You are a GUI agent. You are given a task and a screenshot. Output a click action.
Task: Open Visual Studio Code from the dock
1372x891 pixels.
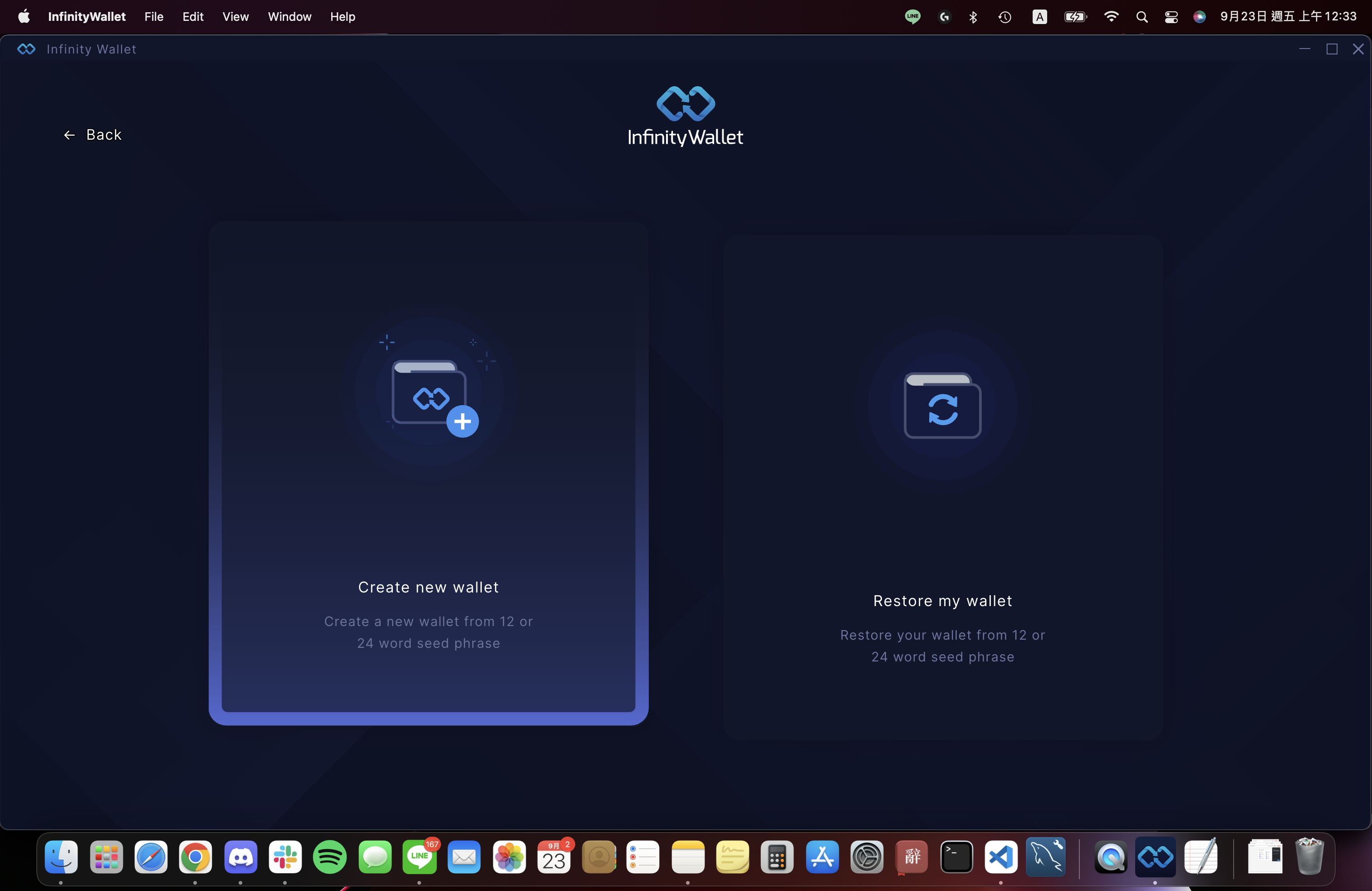point(1001,857)
